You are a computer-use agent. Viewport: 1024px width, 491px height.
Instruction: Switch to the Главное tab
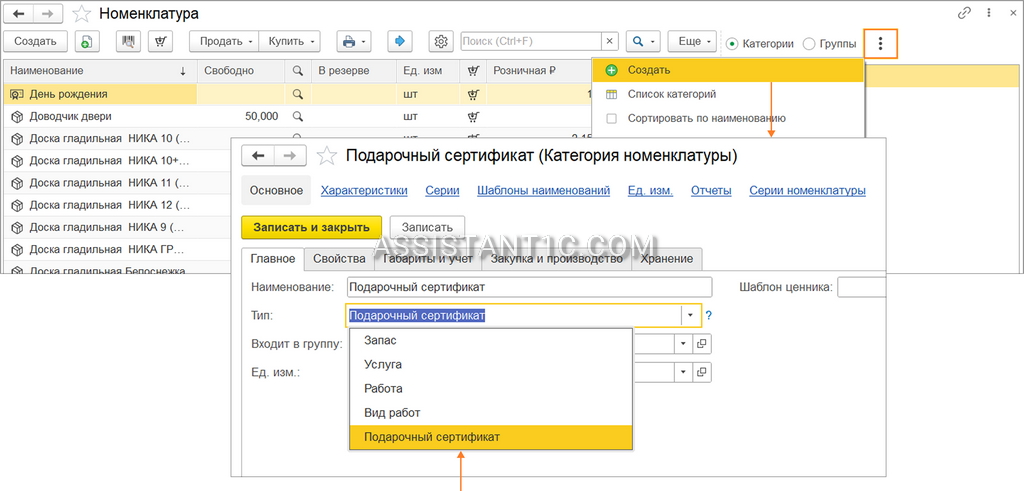pos(273,259)
